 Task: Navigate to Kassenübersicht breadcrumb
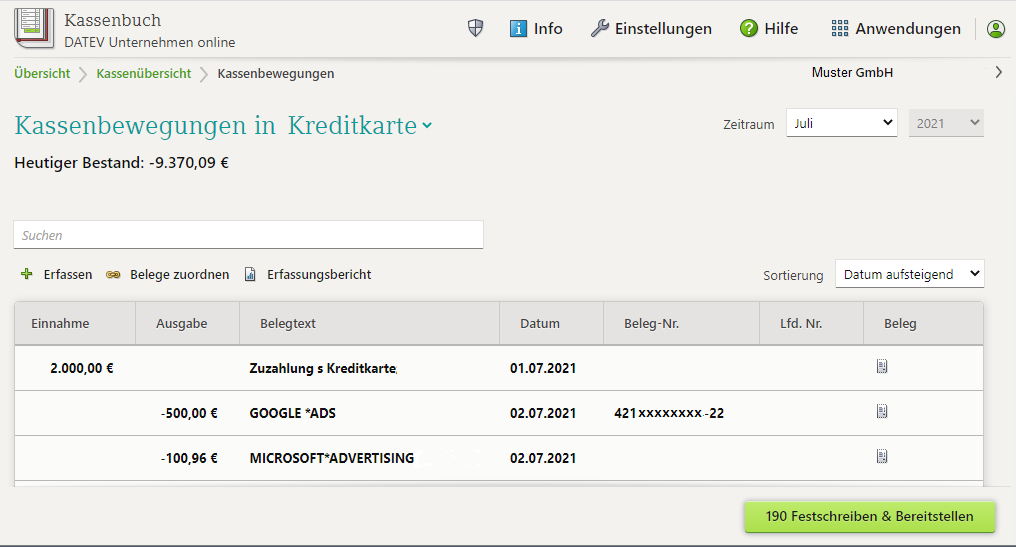143,73
